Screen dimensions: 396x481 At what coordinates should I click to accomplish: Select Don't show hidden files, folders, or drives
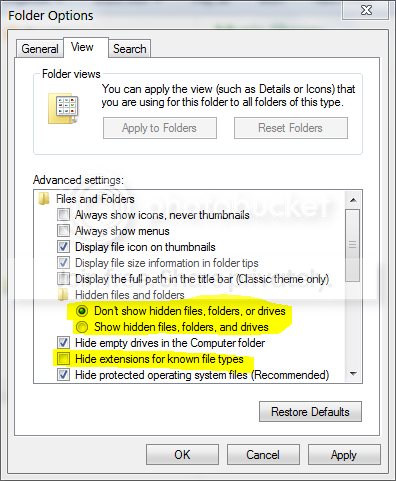(82, 311)
